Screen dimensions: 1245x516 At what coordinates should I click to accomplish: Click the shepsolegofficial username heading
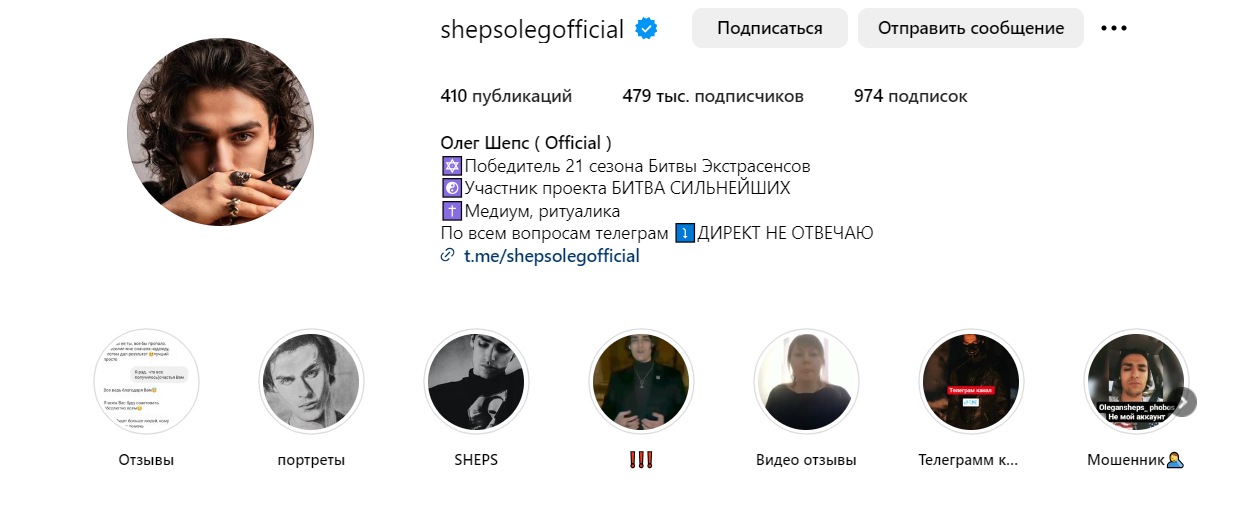point(533,29)
